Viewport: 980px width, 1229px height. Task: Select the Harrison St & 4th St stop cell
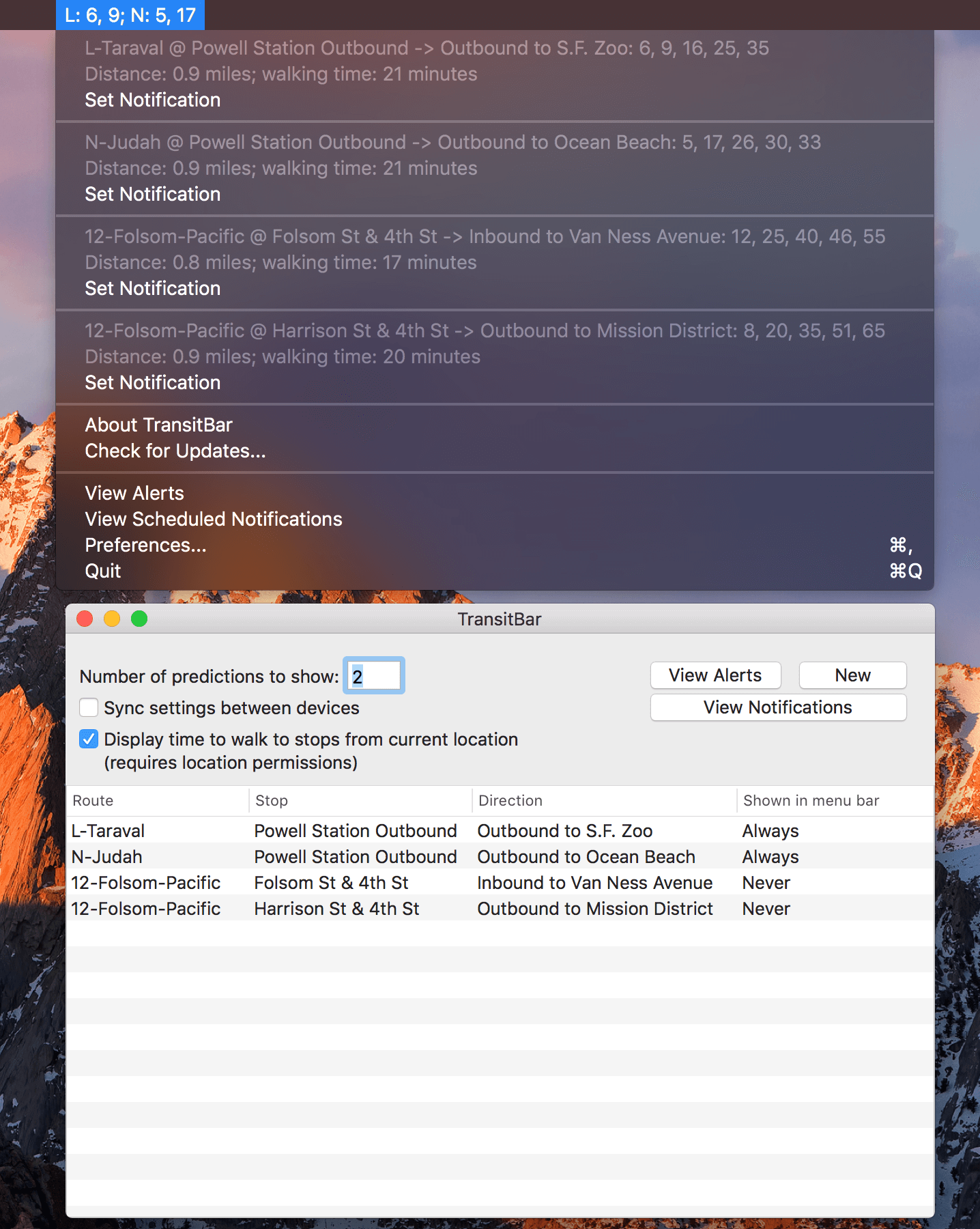pos(336,909)
